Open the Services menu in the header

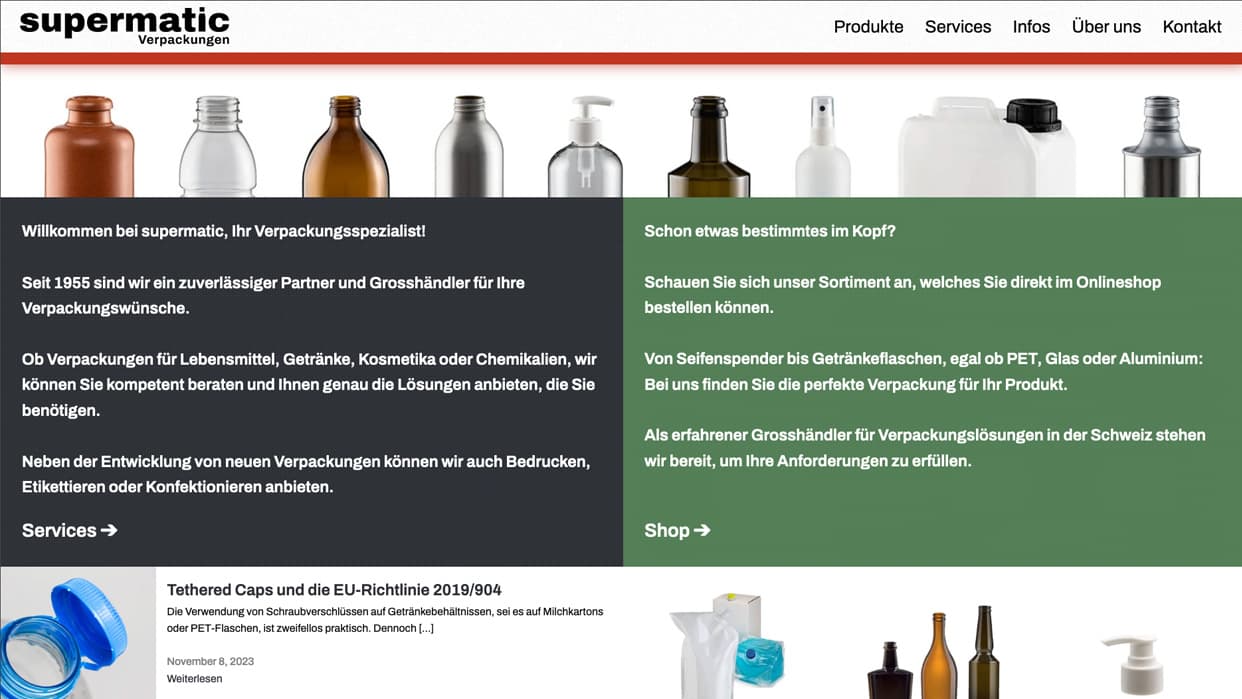click(x=958, y=27)
